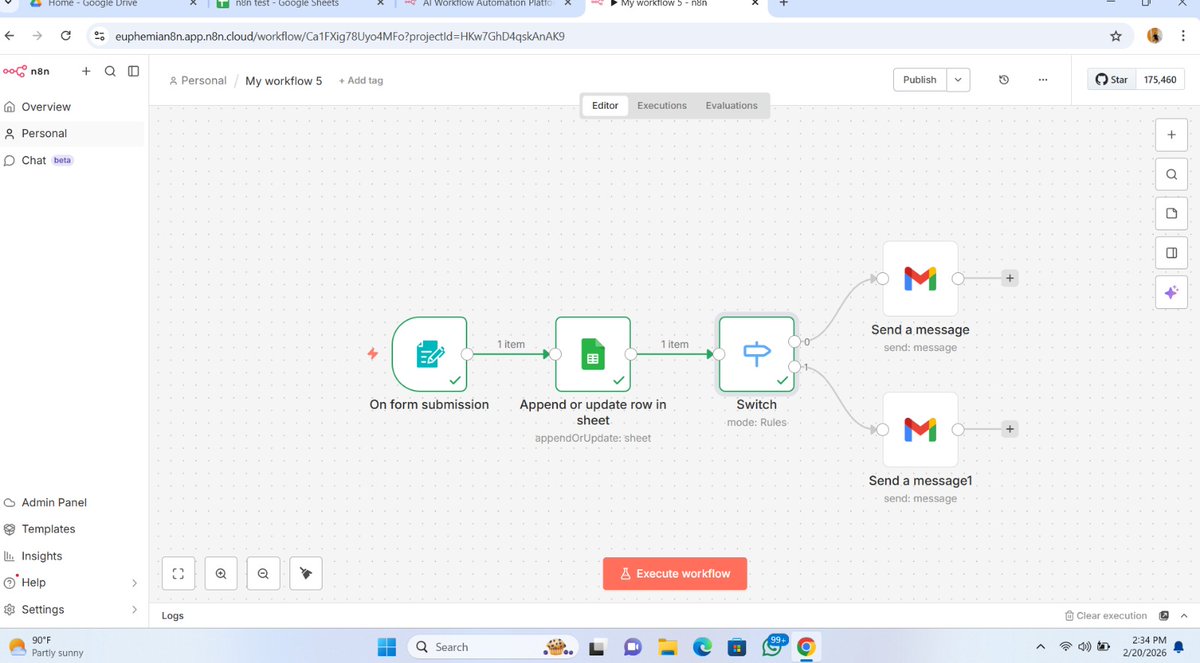Click the trigger lightning bolt icon
Viewport: 1200px width, 663px height.
tap(372, 354)
